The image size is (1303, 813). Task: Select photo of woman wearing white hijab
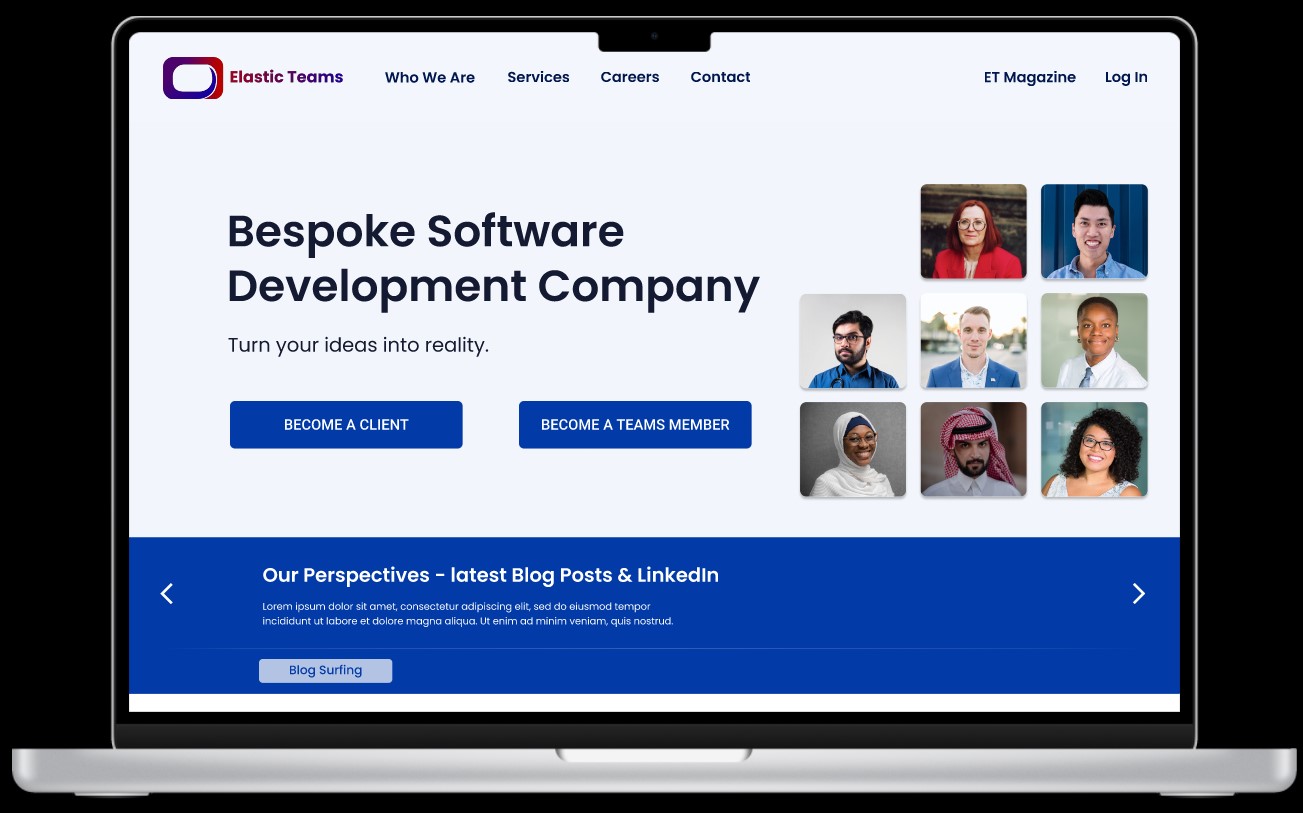coord(853,450)
